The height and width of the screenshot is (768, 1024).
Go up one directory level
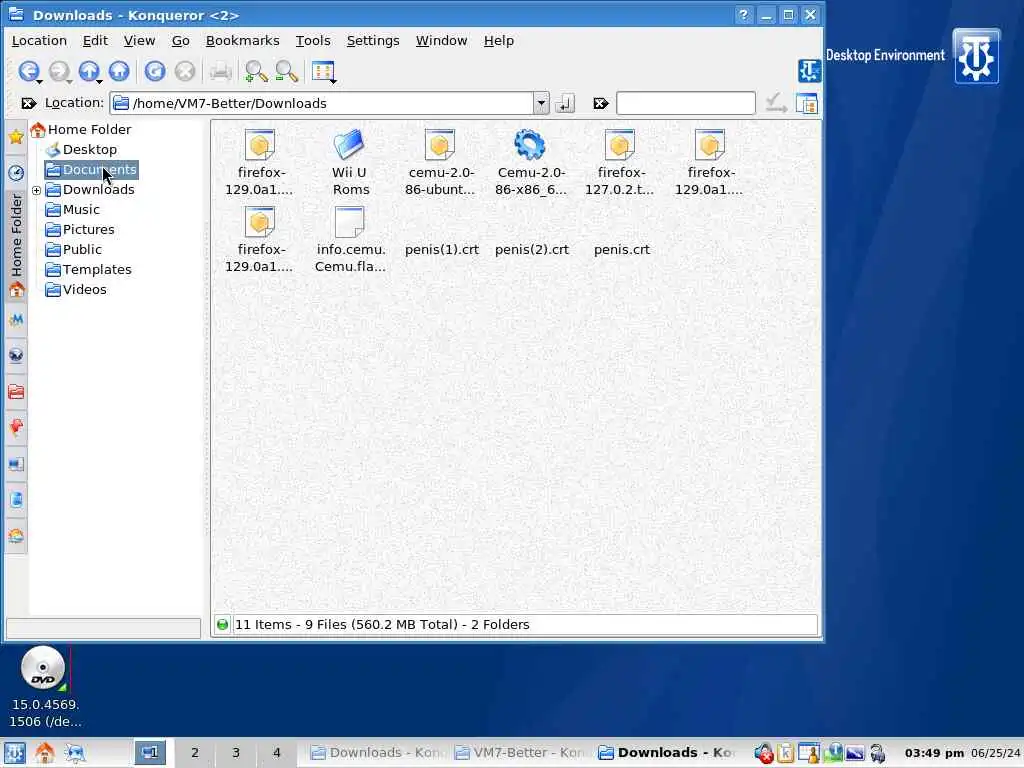(x=89, y=71)
